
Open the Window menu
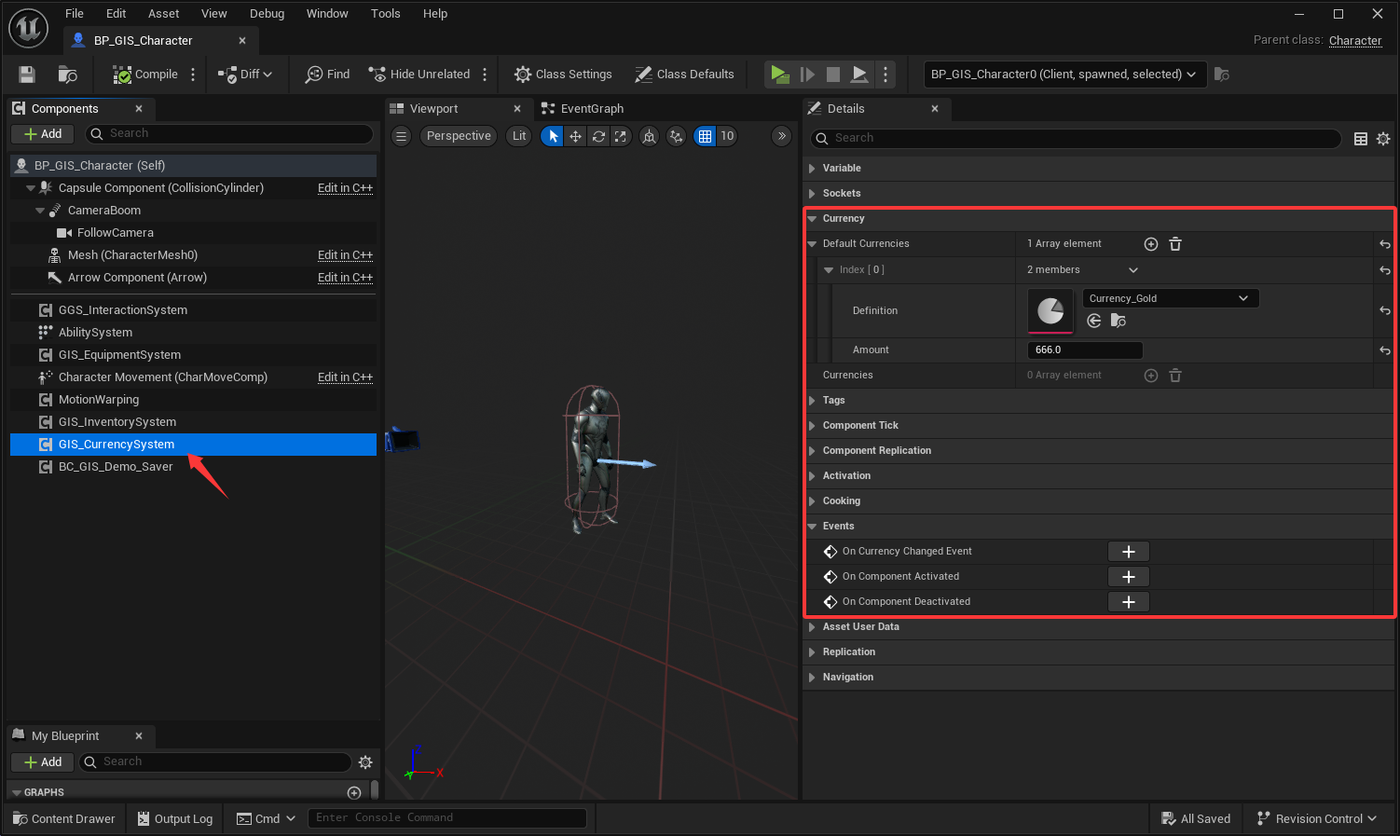click(x=327, y=14)
